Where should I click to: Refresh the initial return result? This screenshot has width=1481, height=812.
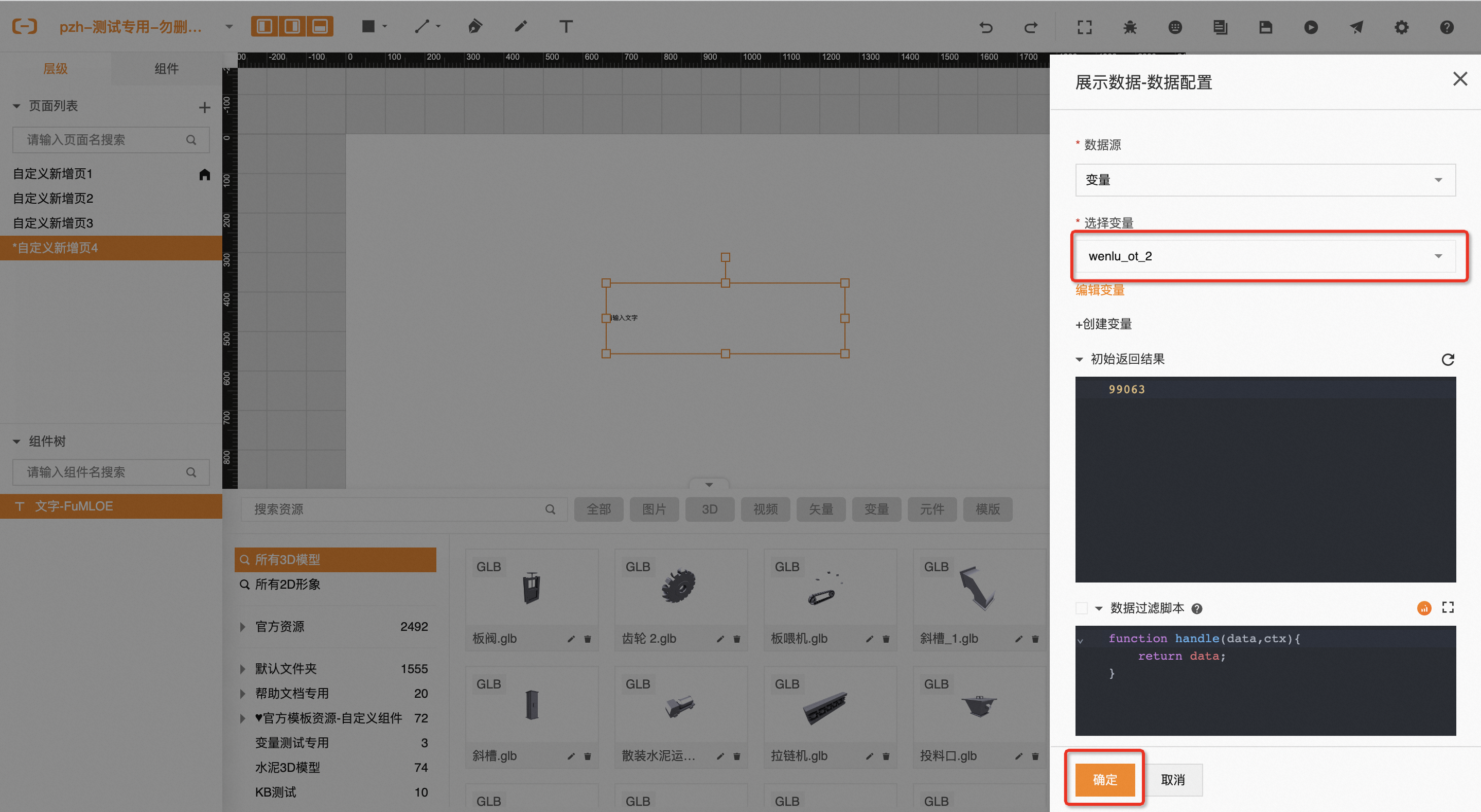pyautogui.click(x=1448, y=359)
